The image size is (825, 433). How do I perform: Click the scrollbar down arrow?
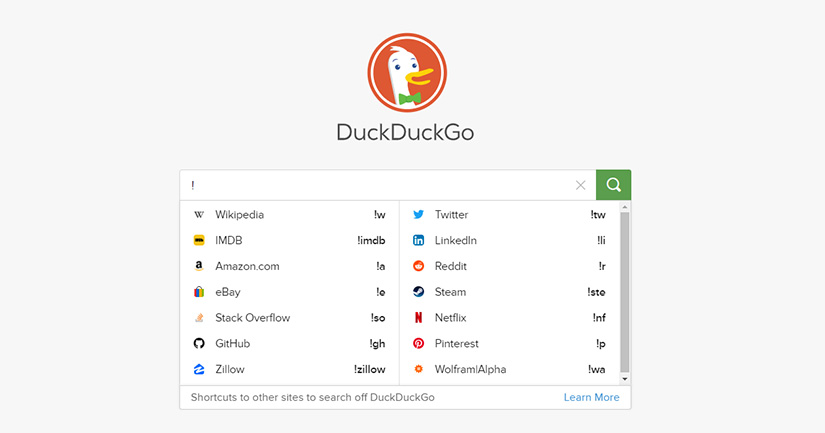(625, 379)
